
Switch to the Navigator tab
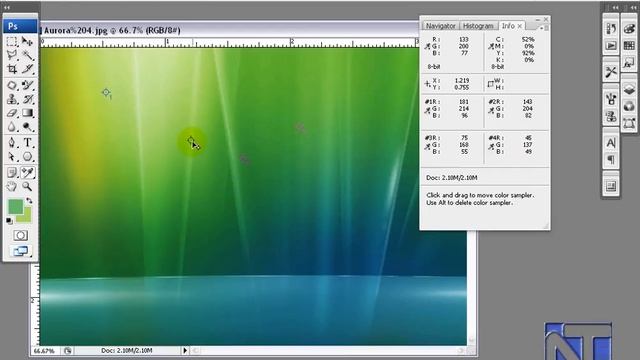440,26
